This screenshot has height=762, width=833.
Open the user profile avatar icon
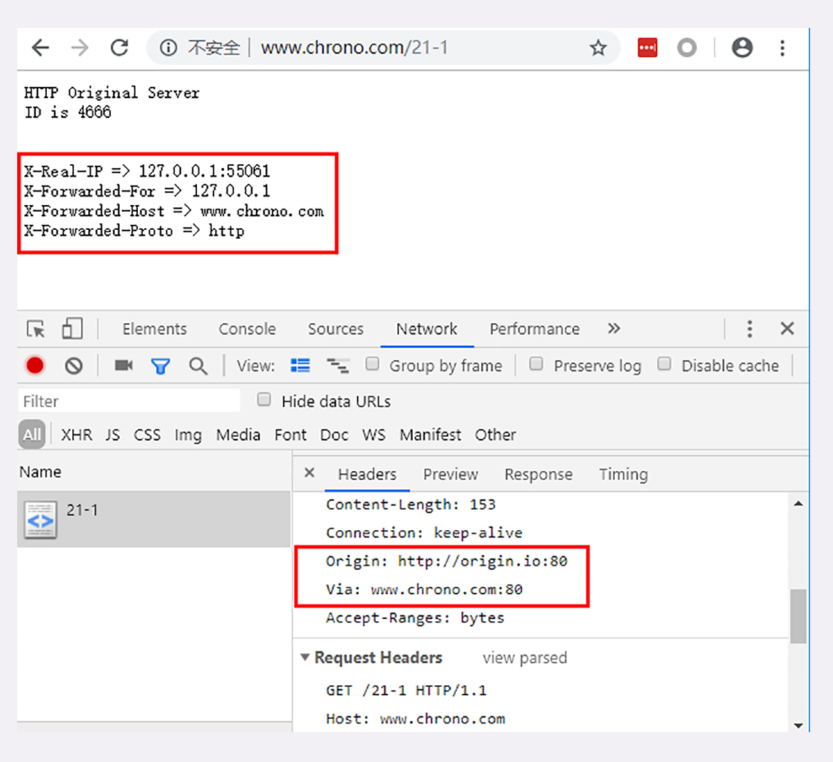(742, 48)
